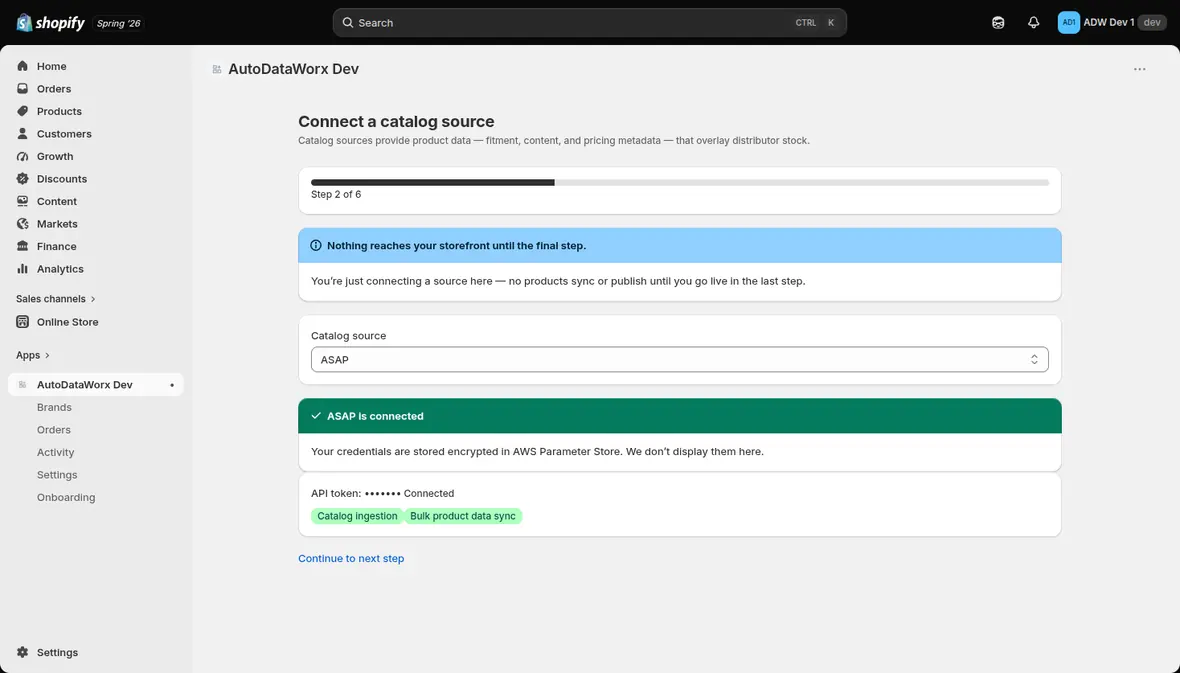Click the Shopify logo

(50, 23)
